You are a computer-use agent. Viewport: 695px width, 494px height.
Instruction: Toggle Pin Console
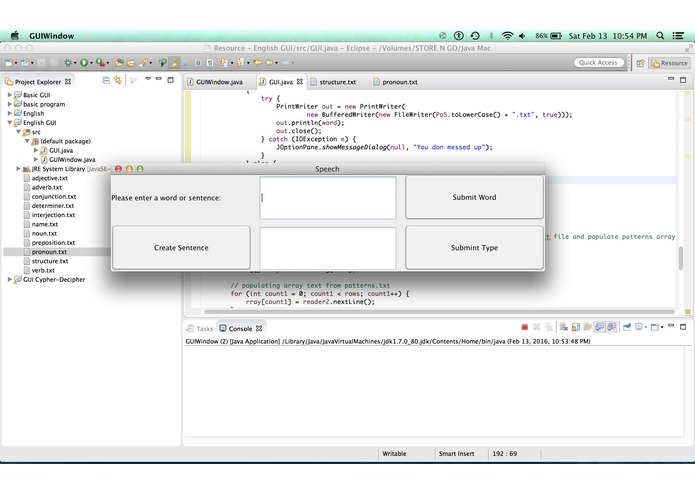[x=627, y=327]
